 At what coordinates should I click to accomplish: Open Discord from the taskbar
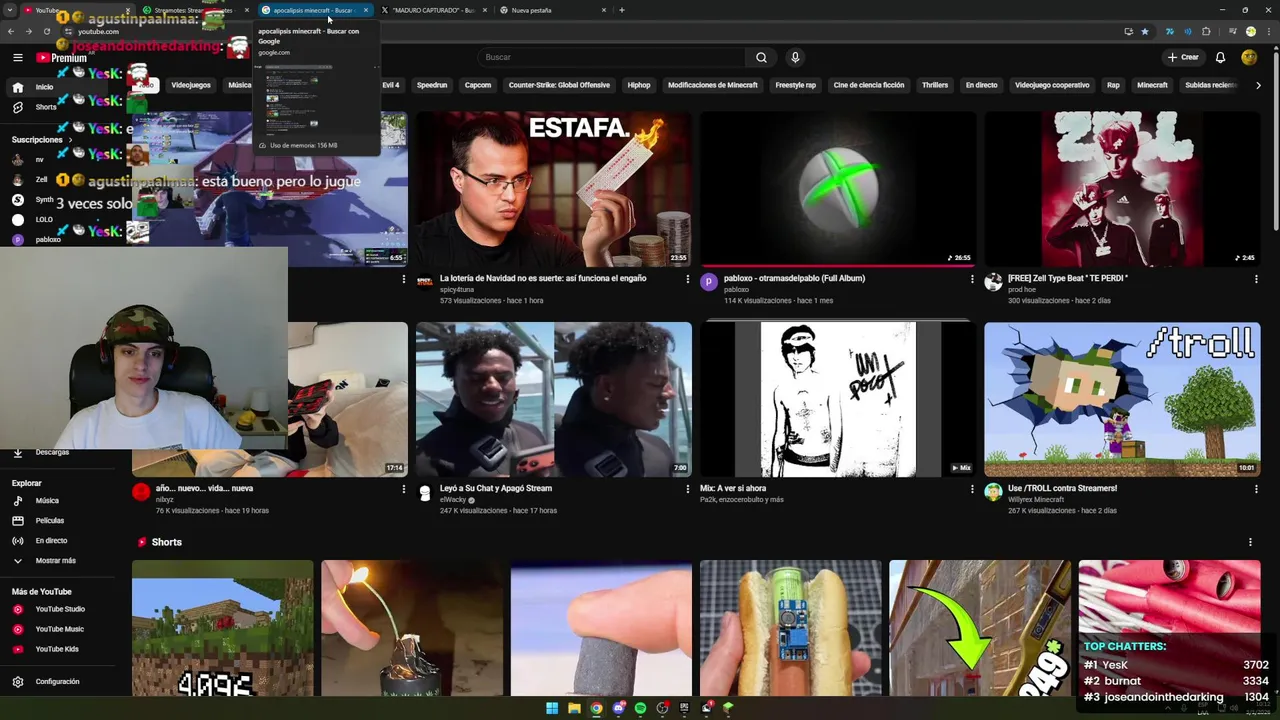coord(618,708)
